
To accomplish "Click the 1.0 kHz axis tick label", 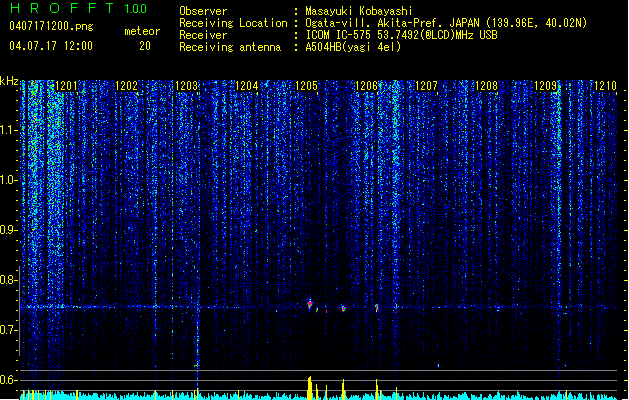I will point(8,180).
